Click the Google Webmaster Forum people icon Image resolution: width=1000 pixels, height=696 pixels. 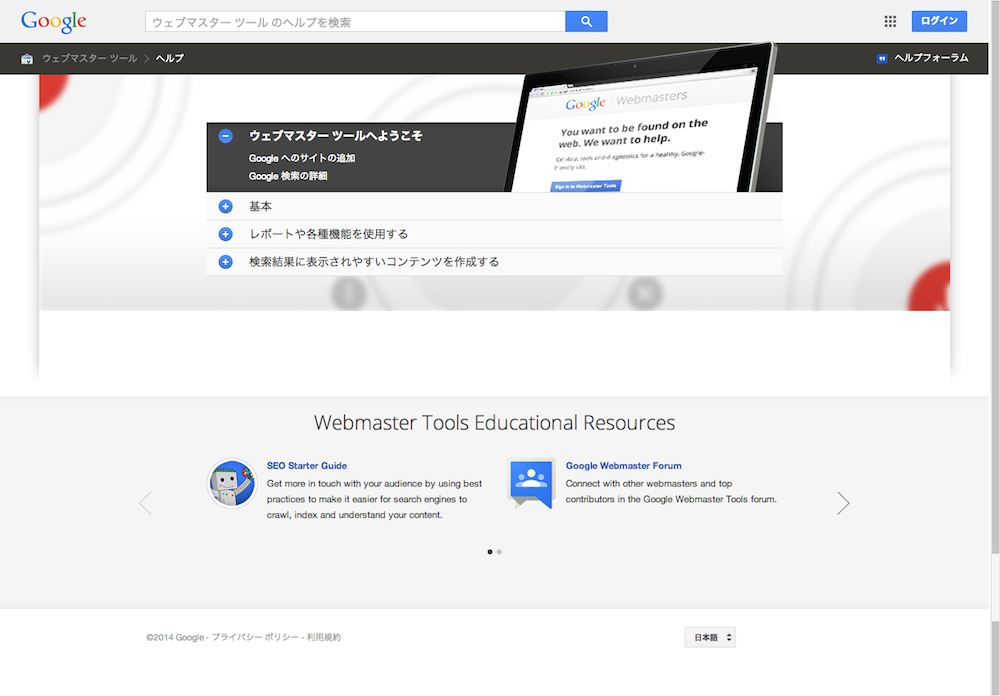[531, 483]
